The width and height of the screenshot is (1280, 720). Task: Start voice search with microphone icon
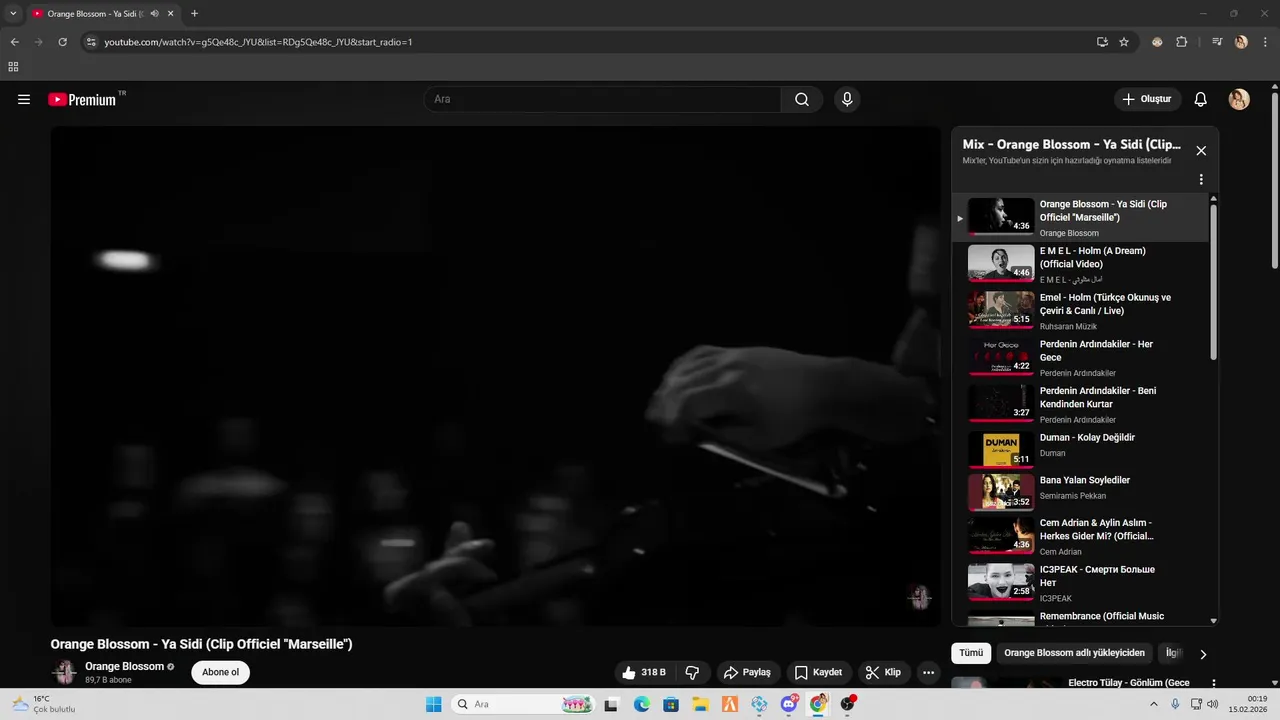tap(847, 99)
